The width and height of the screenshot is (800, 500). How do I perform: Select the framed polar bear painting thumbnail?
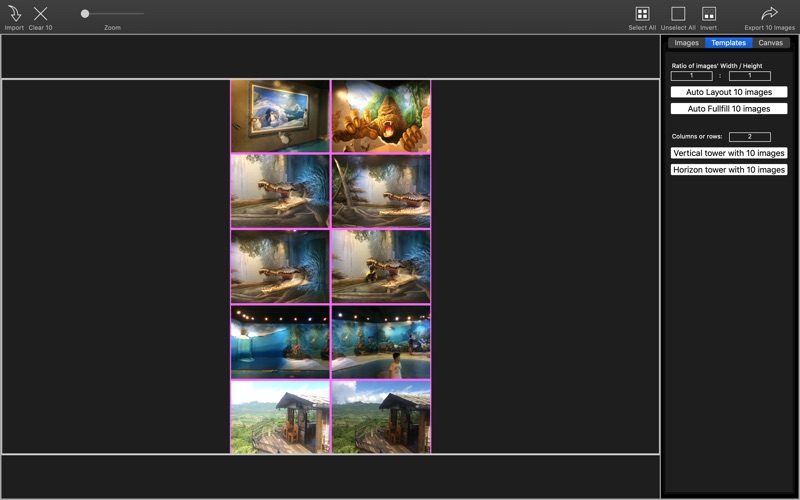(x=280, y=116)
